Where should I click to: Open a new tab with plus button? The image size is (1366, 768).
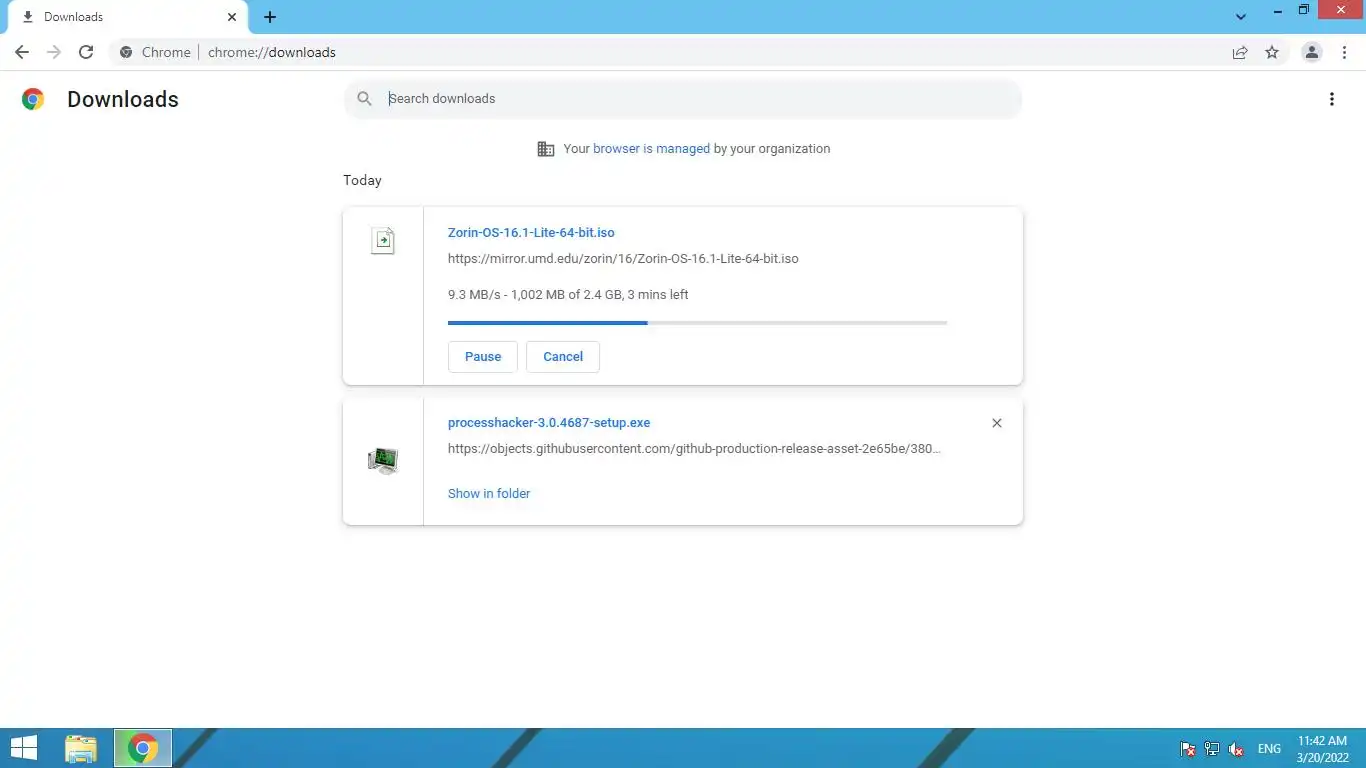270,17
